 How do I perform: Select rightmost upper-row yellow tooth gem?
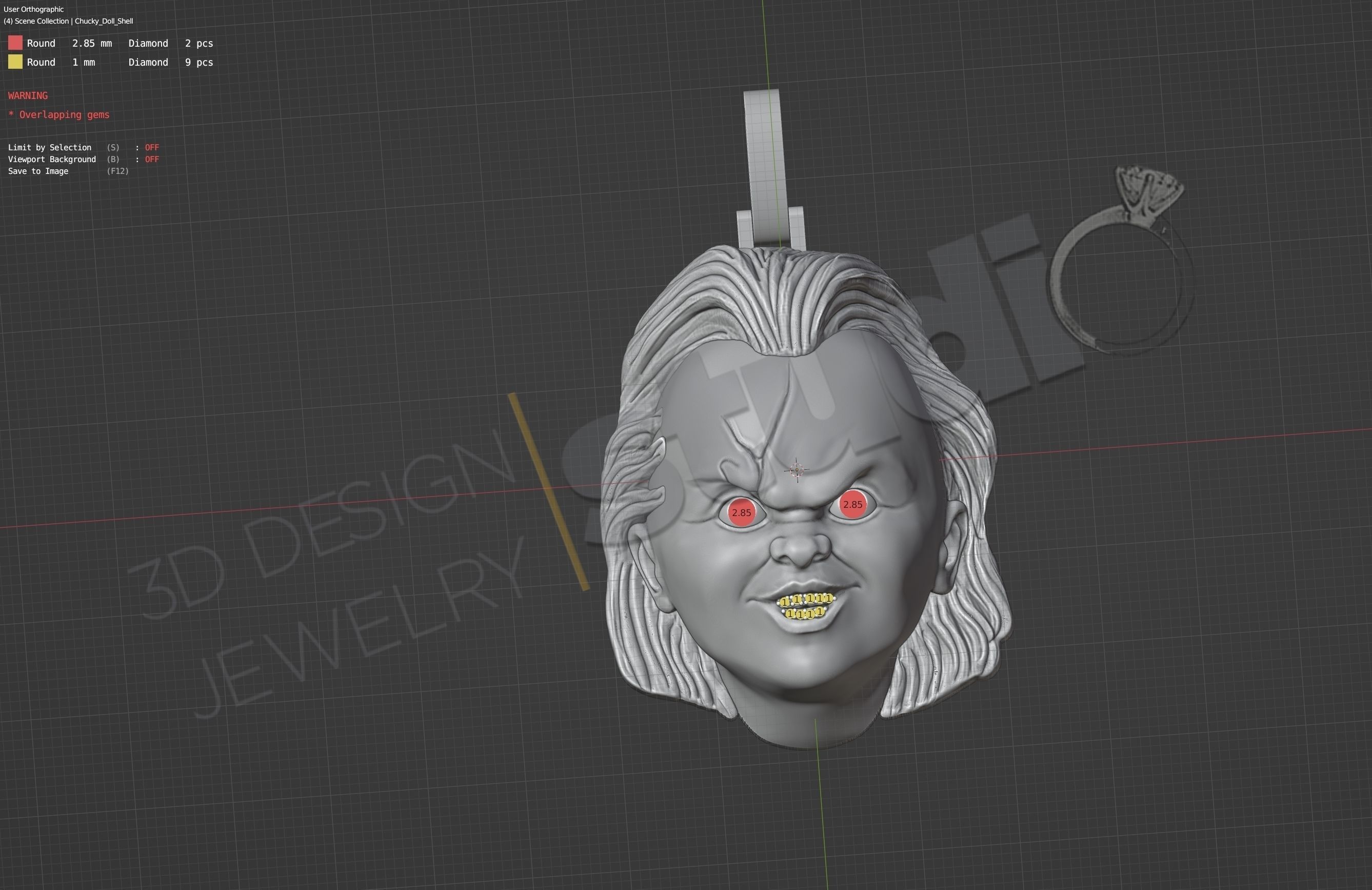pyautogui.click(x=829, y=599)
